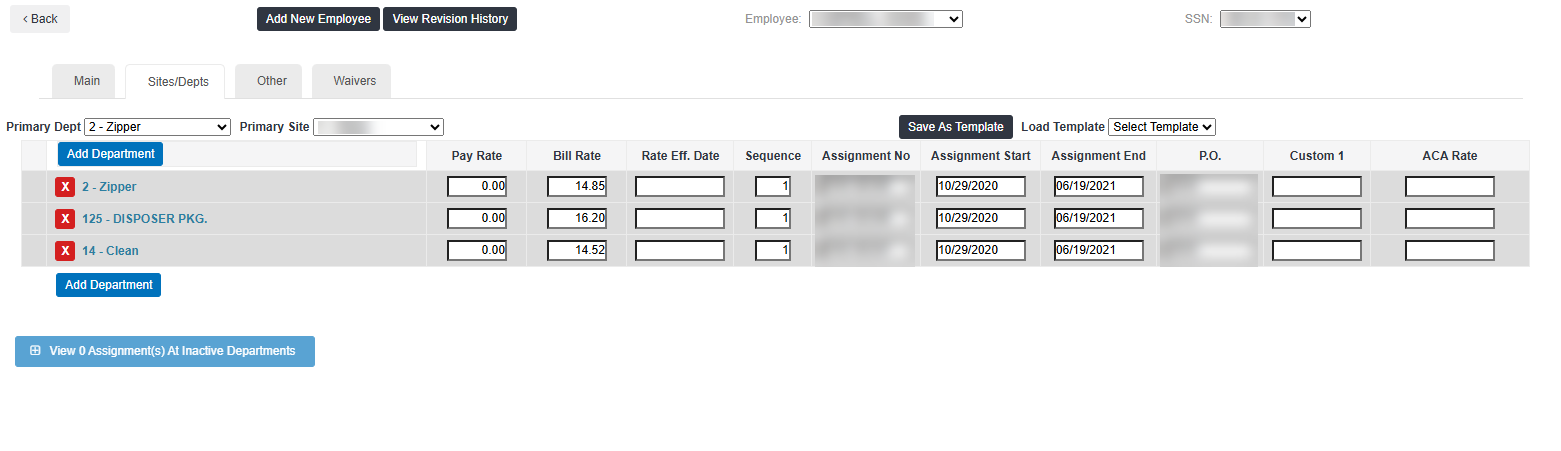Click the Back button
1561x451 pixels.
pyautogui.click(x=40, y=19)
